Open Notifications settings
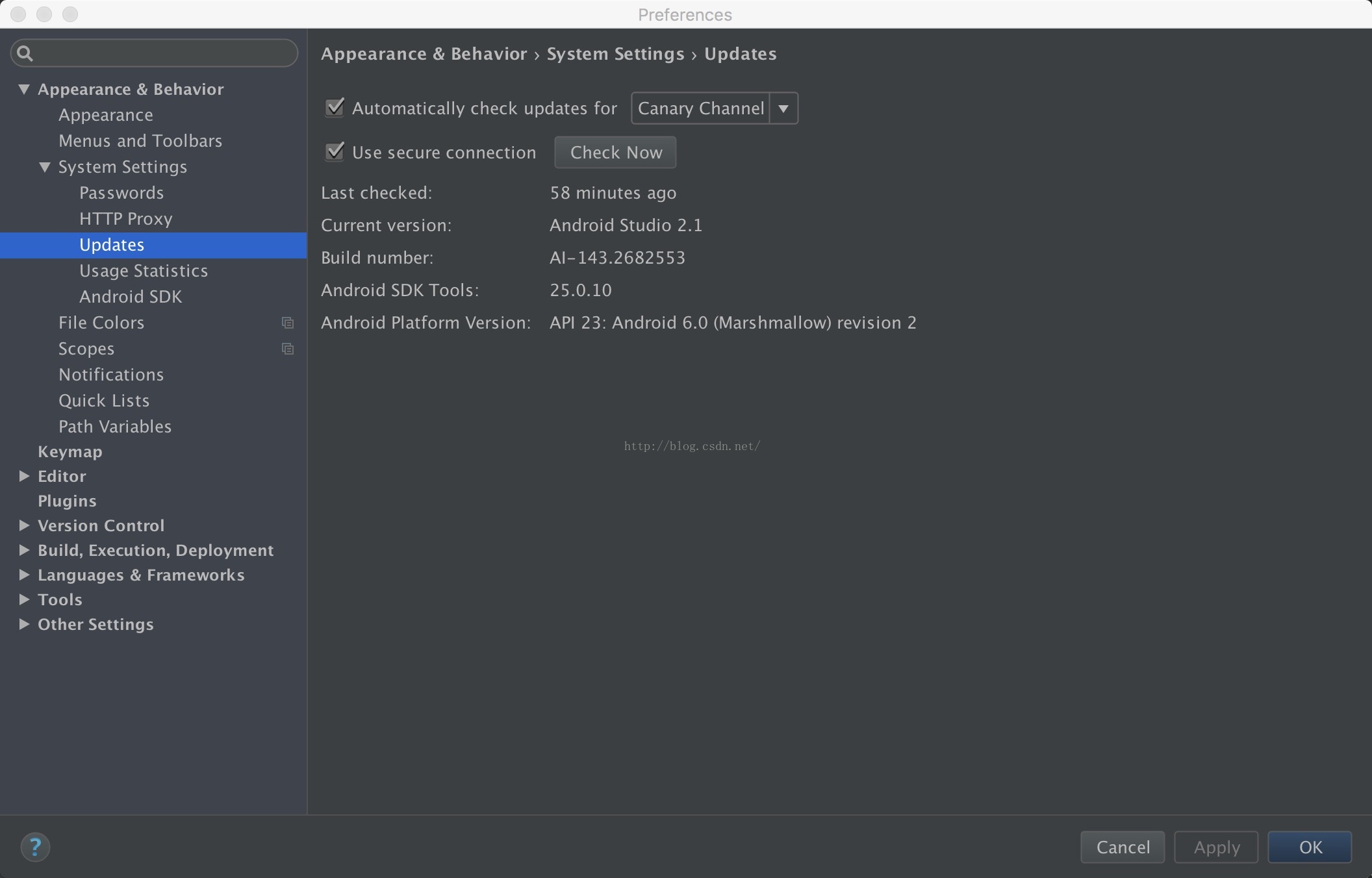 click(x=111, y=375)
